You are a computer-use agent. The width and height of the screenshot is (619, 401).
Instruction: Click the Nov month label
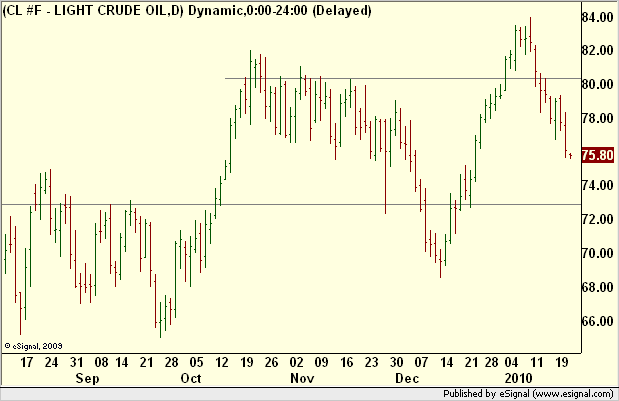click(x=302, y=379)
